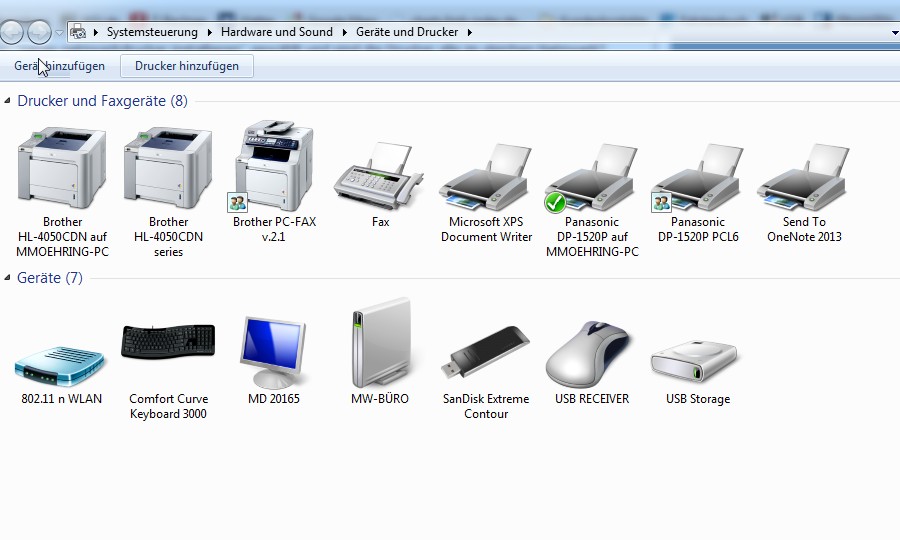Select the Brother HL-4050CDN auf MMOEHRING-PC printer icon

(x=62, y=168)
